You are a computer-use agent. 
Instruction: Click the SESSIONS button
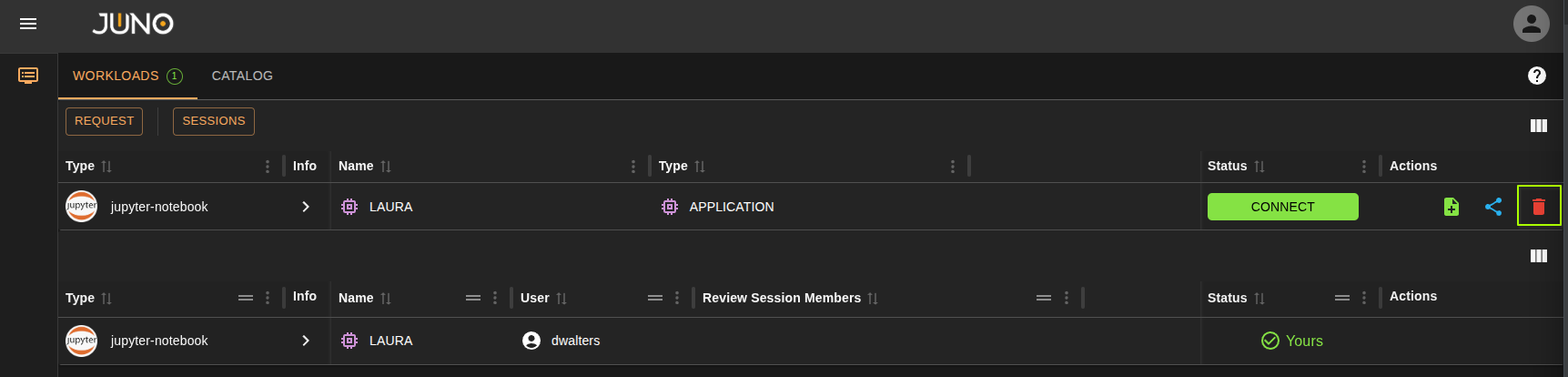click(213, 121)
